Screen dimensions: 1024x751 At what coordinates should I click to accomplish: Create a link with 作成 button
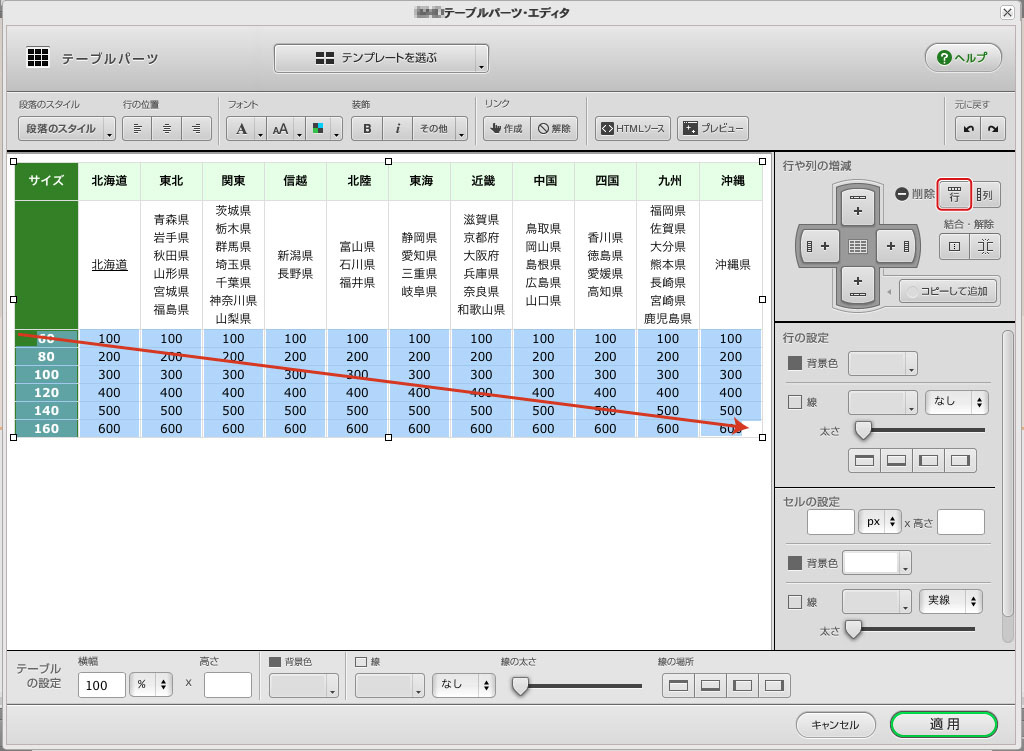click(x=507, y=129)
